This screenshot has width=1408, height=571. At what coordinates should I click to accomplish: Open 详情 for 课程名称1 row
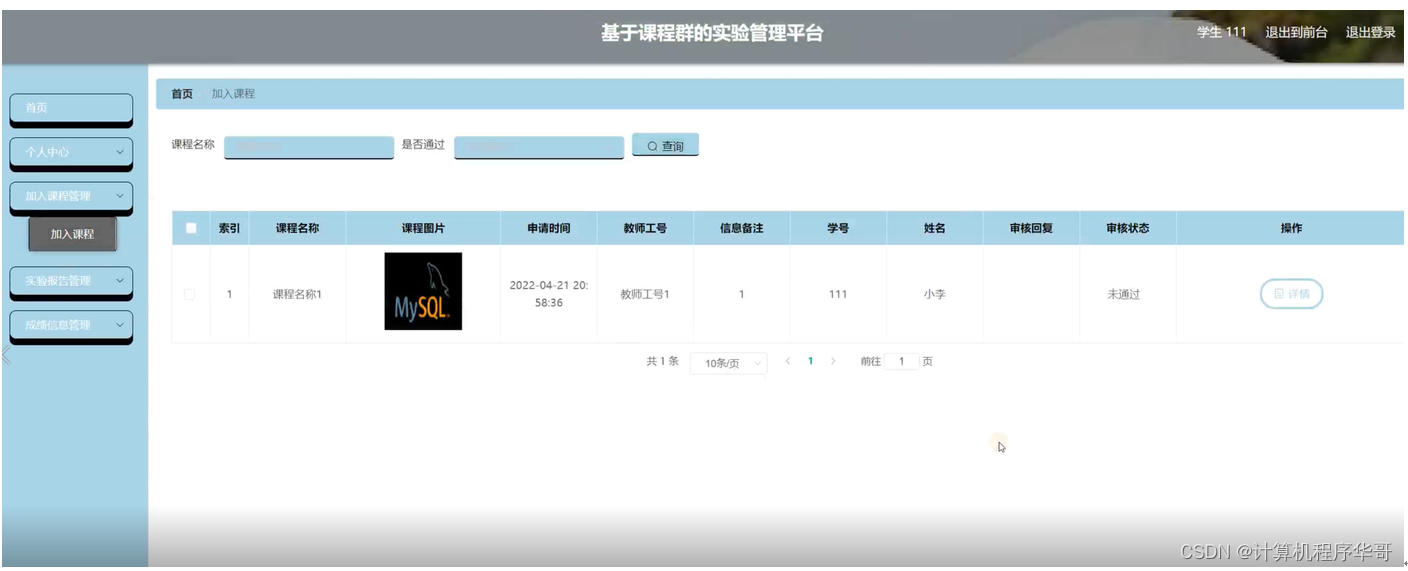click(x=1291, y=294)
